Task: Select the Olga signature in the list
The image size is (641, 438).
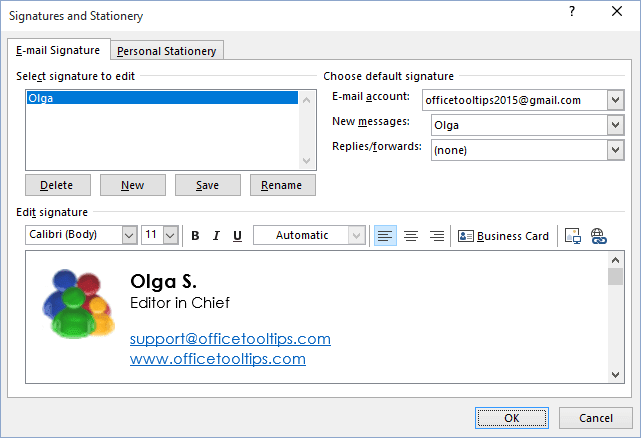Action: 160,98
